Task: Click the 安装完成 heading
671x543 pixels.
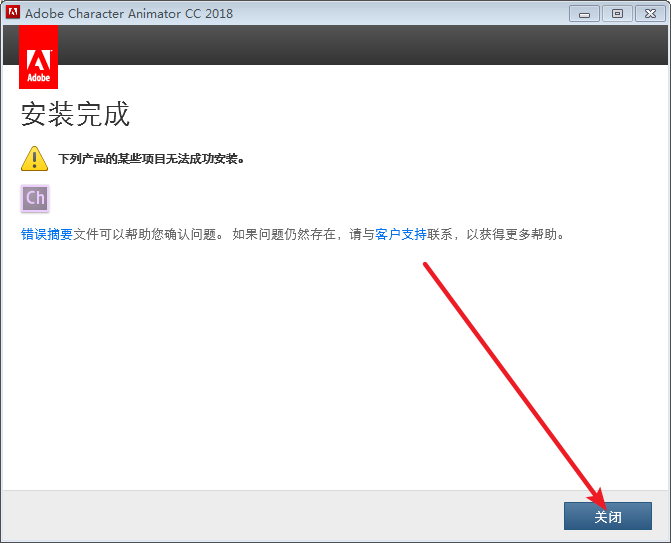Action: 75,114
